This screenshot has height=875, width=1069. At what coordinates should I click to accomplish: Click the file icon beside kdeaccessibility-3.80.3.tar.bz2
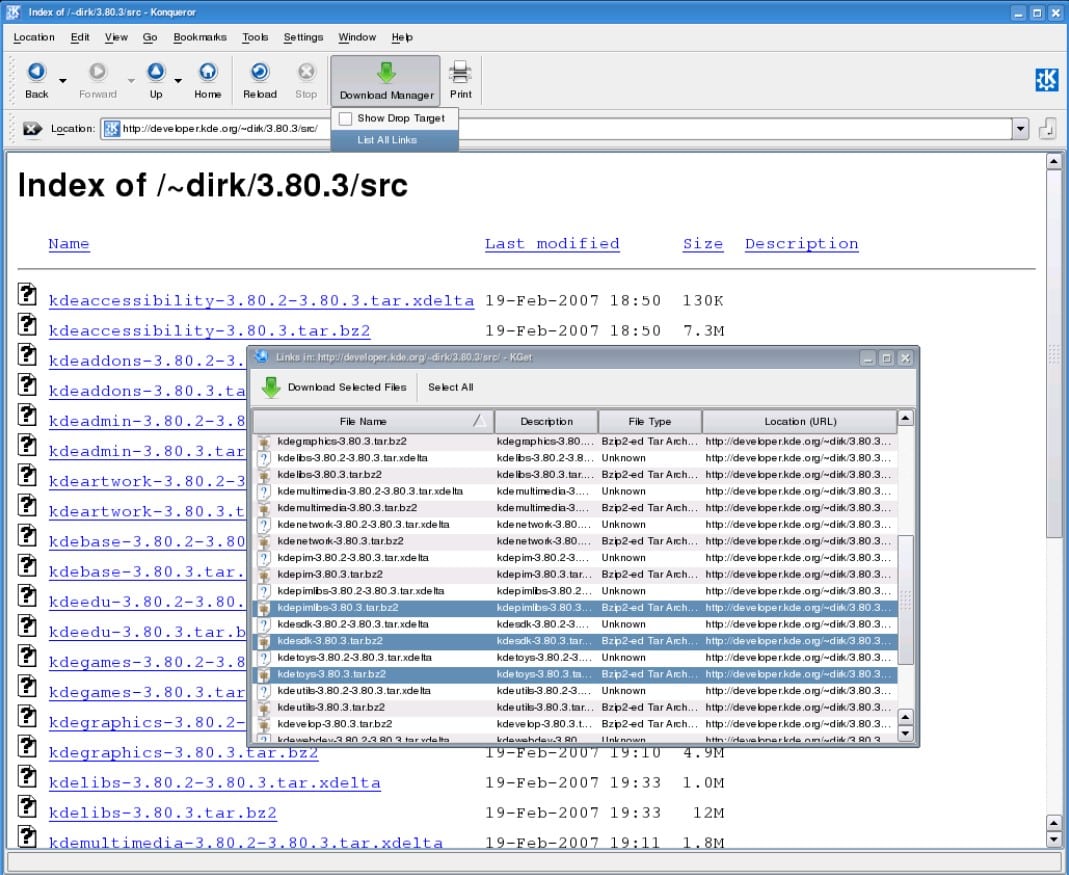tap(27, 325)
